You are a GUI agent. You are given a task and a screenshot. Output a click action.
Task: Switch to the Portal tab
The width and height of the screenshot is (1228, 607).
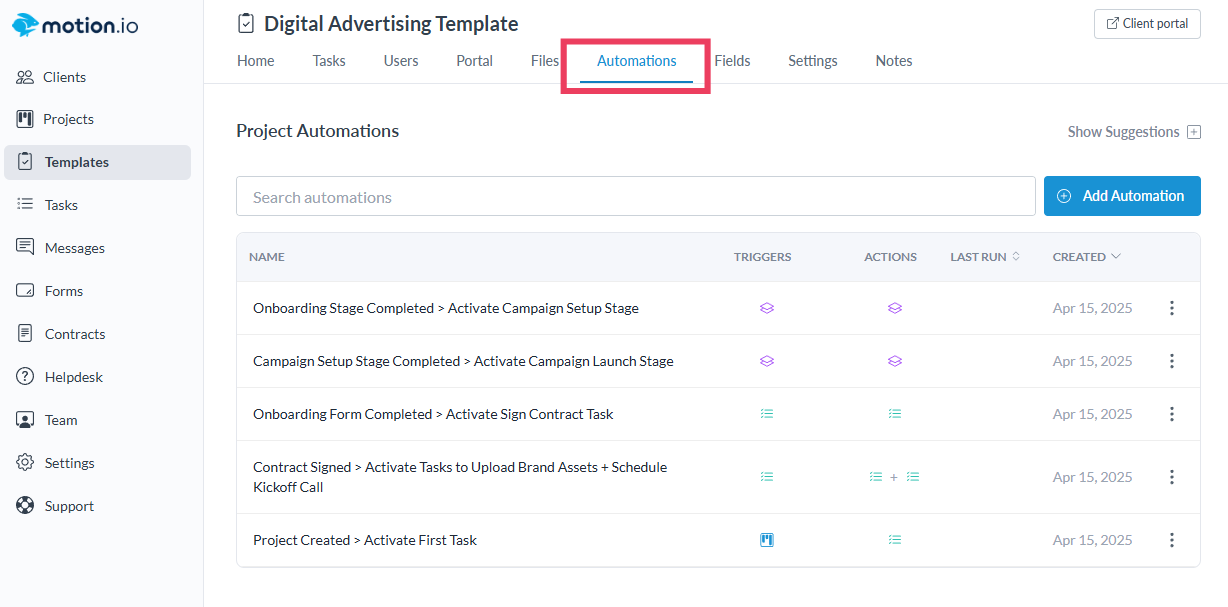coord(474,61)
